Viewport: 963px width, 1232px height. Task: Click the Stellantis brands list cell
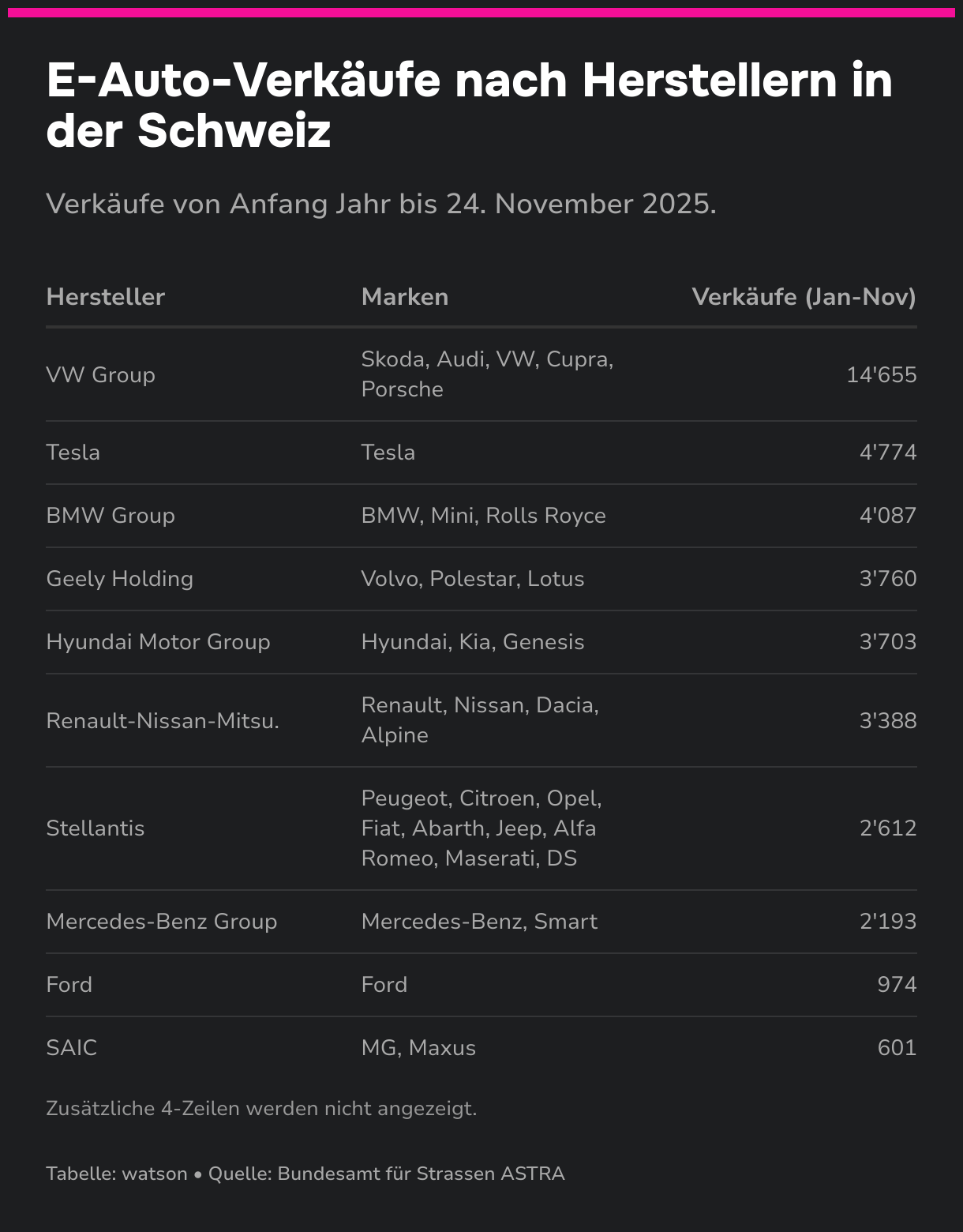coord(481,828)
